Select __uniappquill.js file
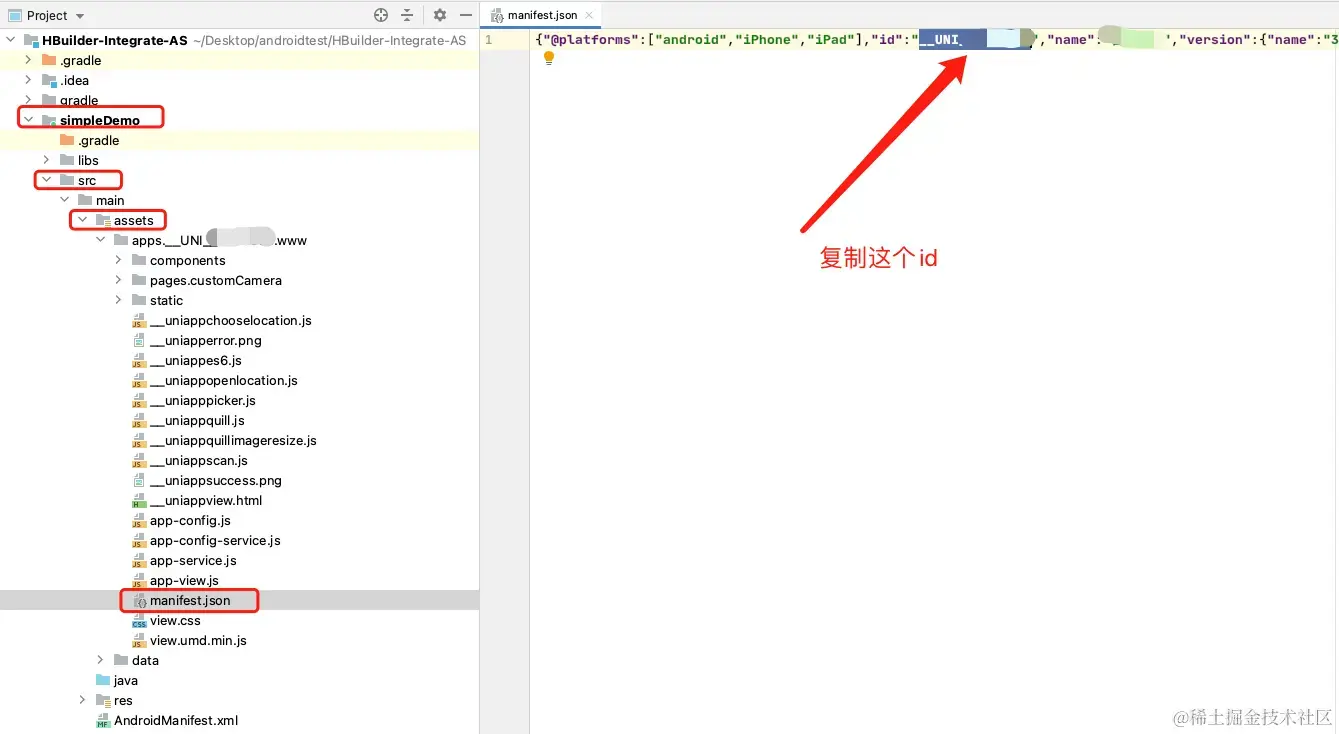 (x=197, y=420)
